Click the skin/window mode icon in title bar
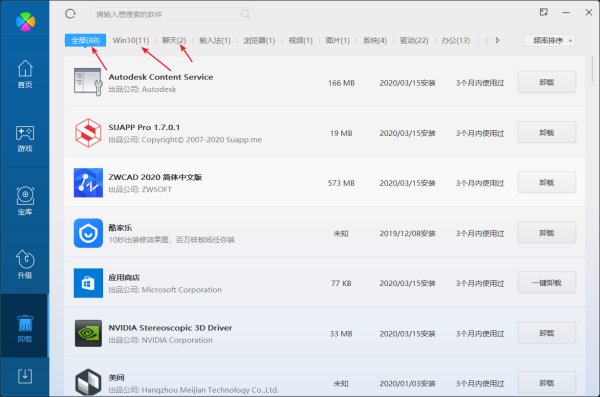Screen dimensions: 600x397 pyautogui.click(x=543, y=12)
